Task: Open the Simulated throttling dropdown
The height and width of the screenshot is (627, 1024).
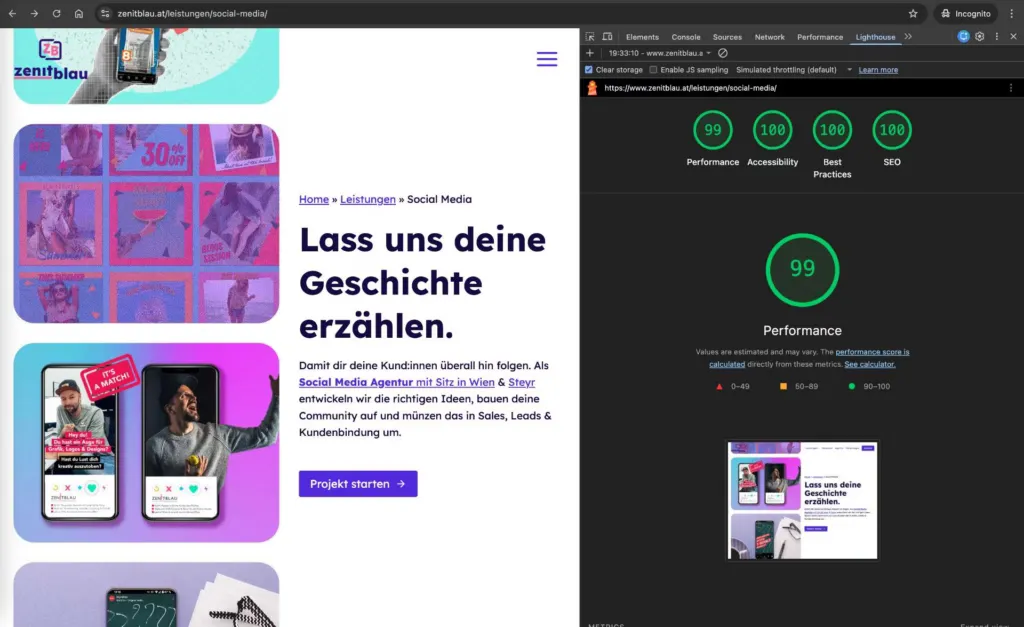Action: point(794,70)
